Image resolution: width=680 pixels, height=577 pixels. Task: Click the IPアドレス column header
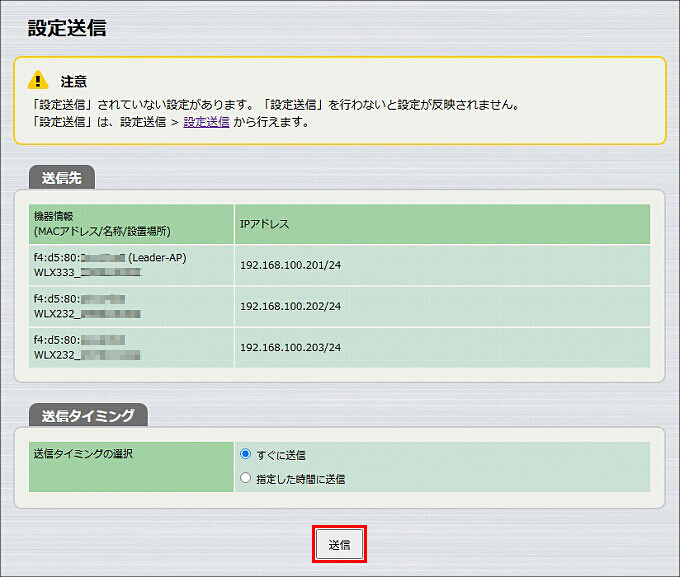click(442, 224)
